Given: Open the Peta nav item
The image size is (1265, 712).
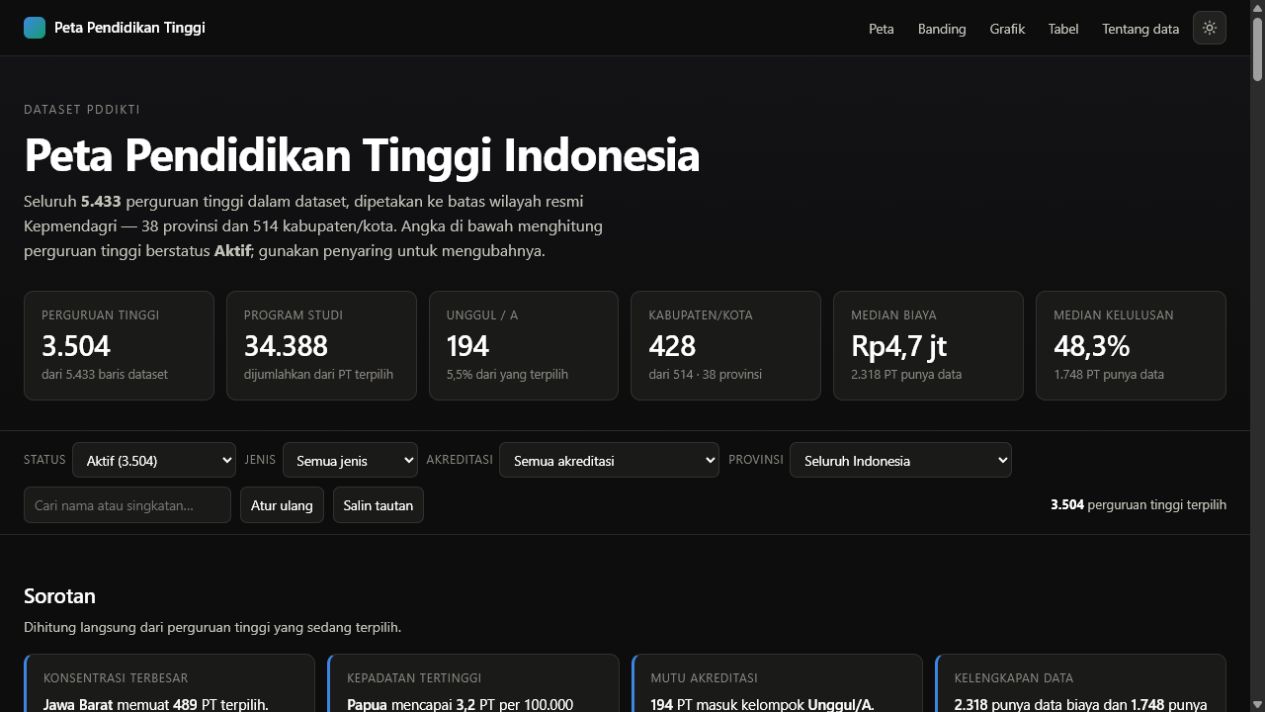Looking at the screenshot, I should [881, 29].
